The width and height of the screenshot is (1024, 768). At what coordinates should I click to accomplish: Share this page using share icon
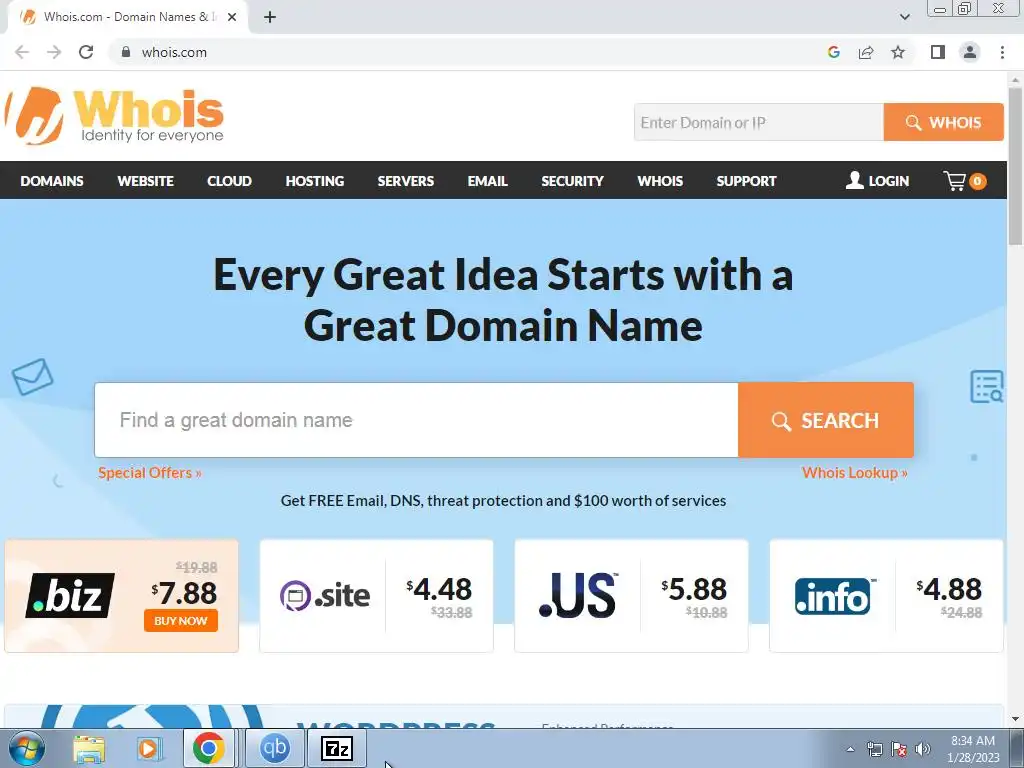866,52
